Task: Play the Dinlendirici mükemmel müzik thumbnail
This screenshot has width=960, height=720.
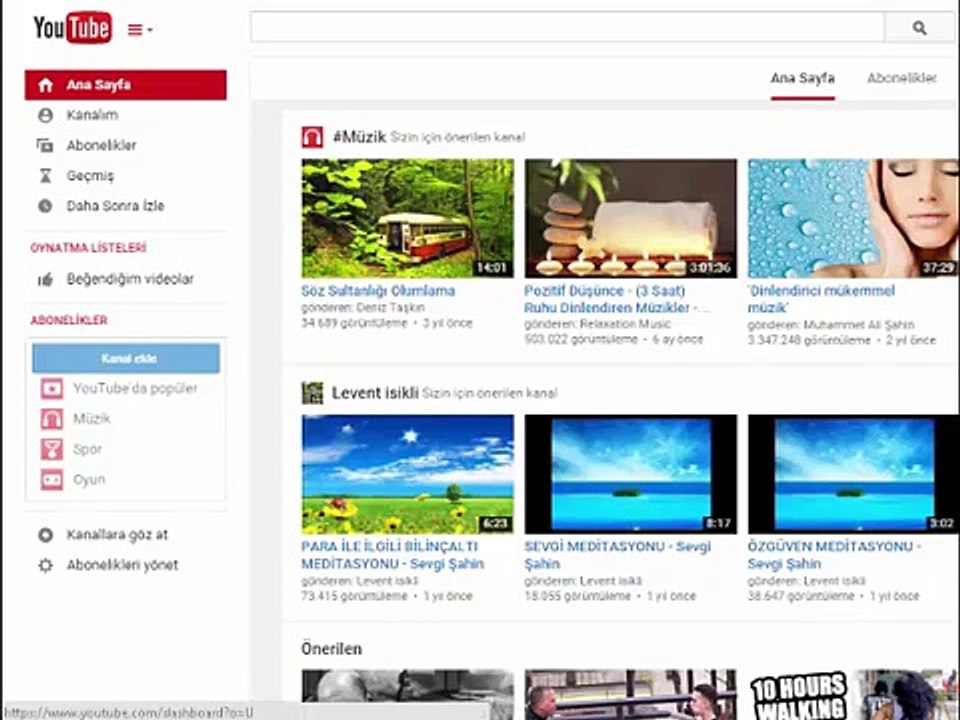Action: [853, 218]
